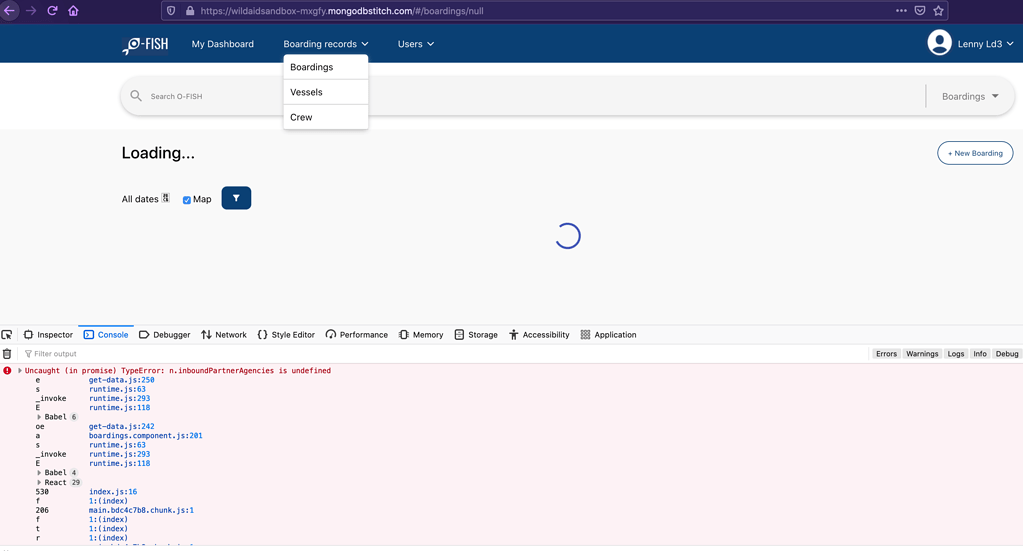Select Vessels from Boarding records menu
Image resolution: width=1023 pixels, height=551 pixels.
click(x=306, y=92)
